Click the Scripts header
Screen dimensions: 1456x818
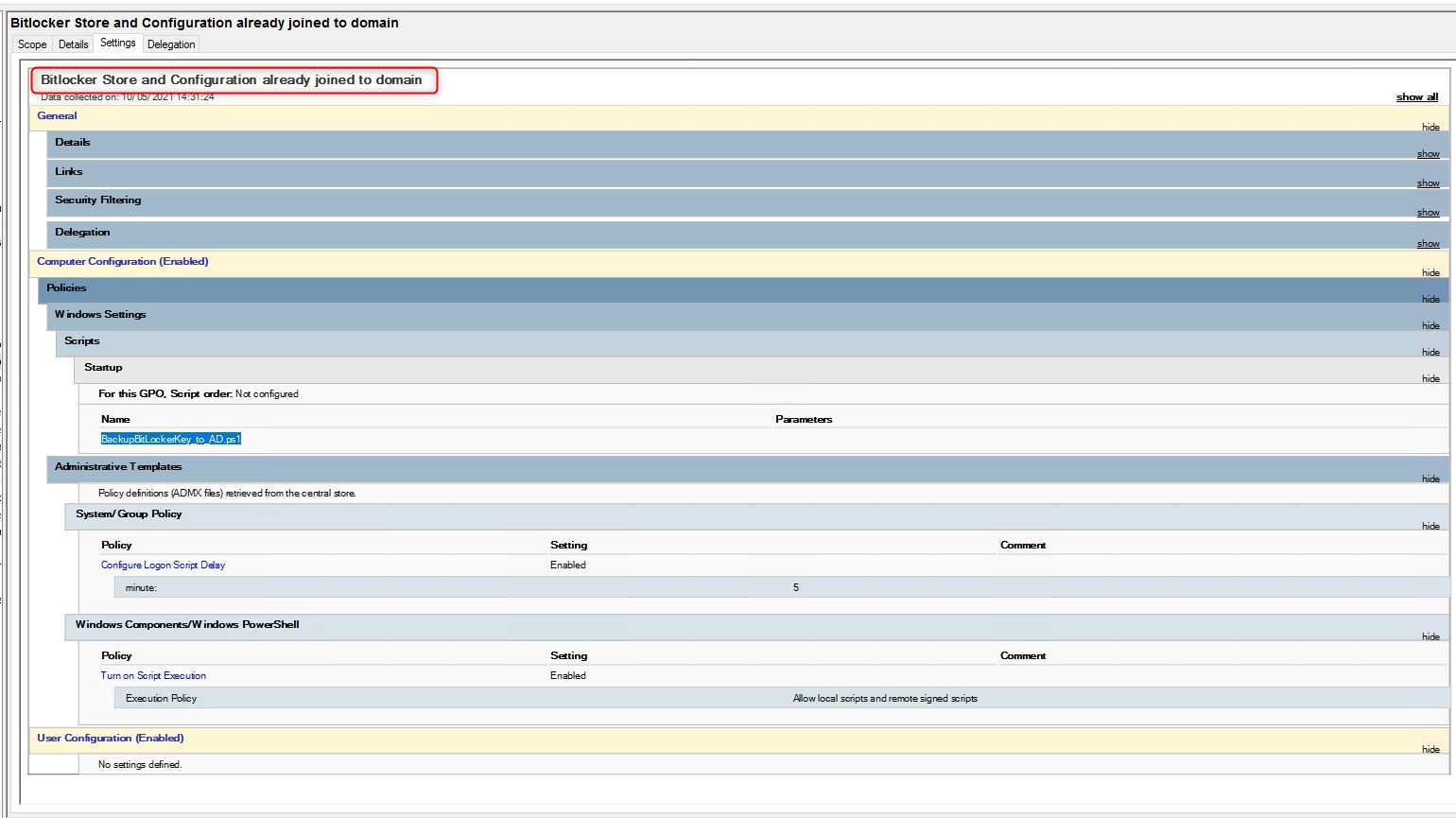click(x=752, y=343)
